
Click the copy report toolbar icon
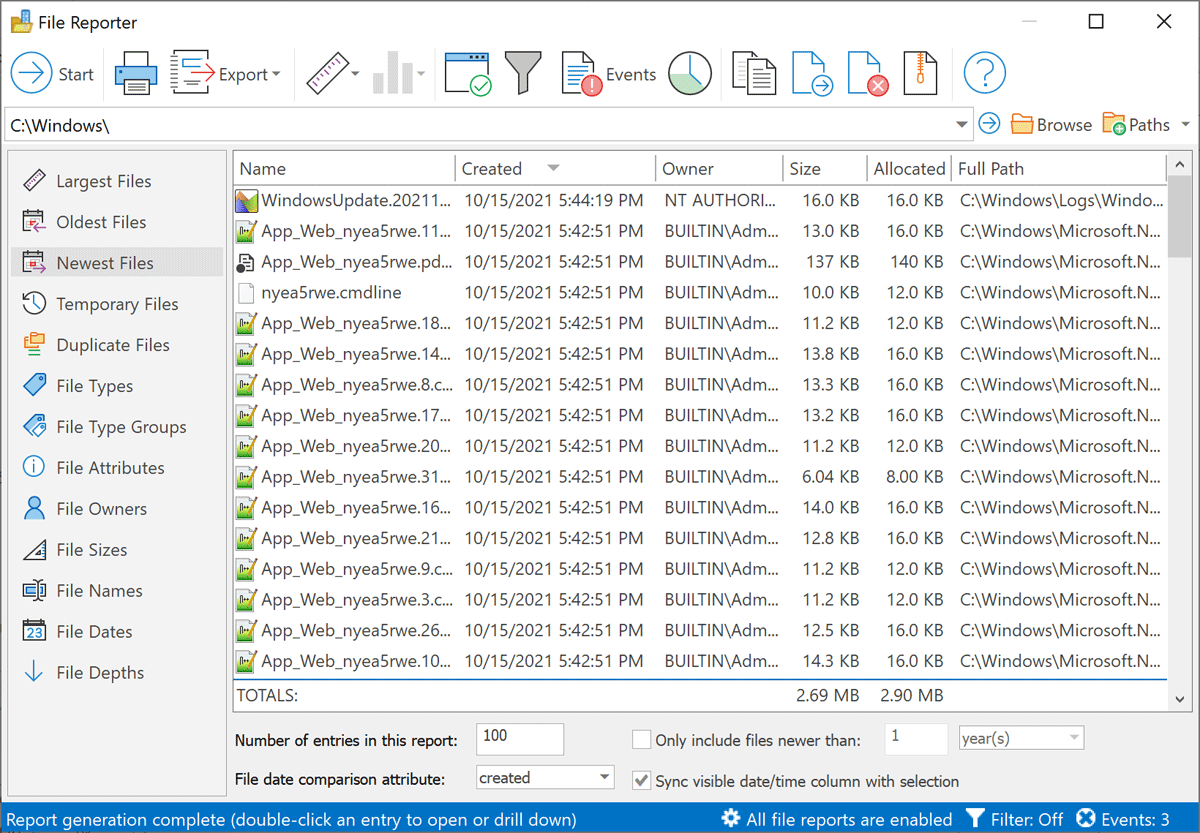753,72
